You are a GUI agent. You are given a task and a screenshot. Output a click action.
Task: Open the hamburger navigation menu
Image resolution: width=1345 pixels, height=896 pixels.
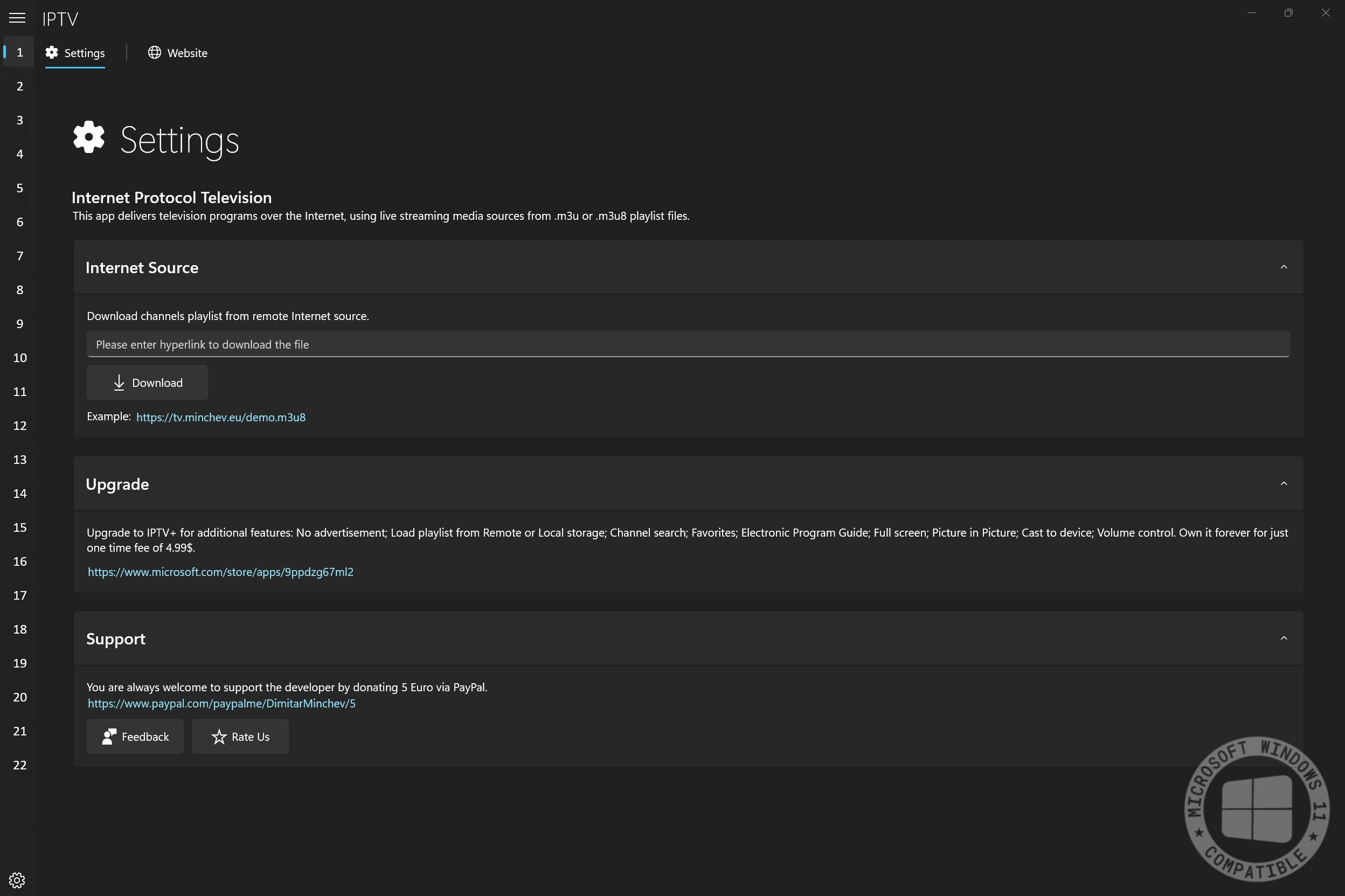[17, 18]
